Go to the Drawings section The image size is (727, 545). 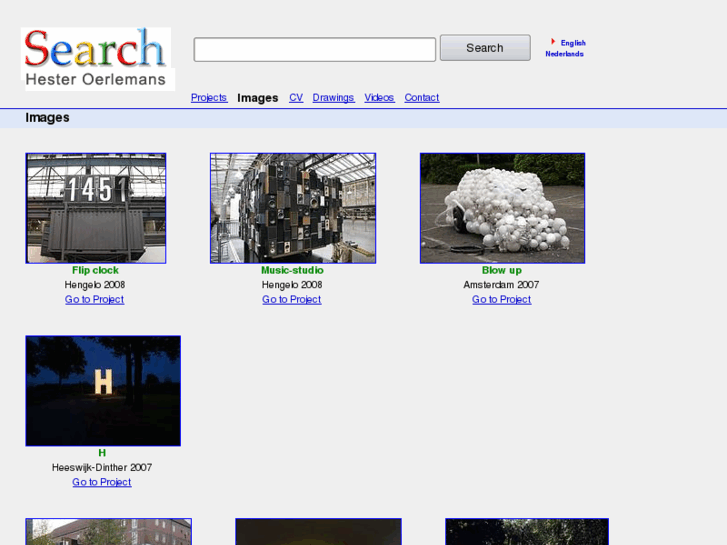(x=333, y=97)
